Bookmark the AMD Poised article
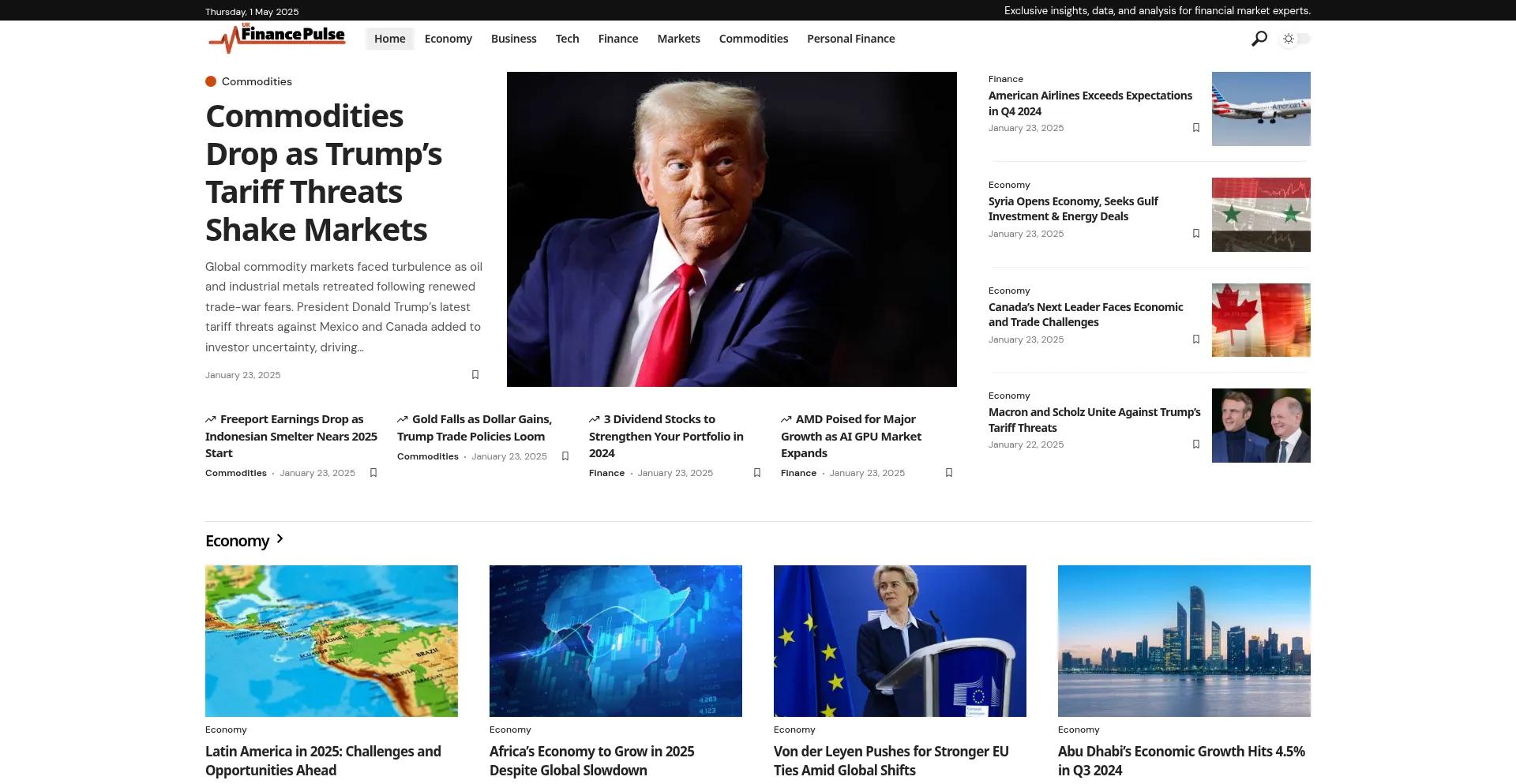 point(949,473)
